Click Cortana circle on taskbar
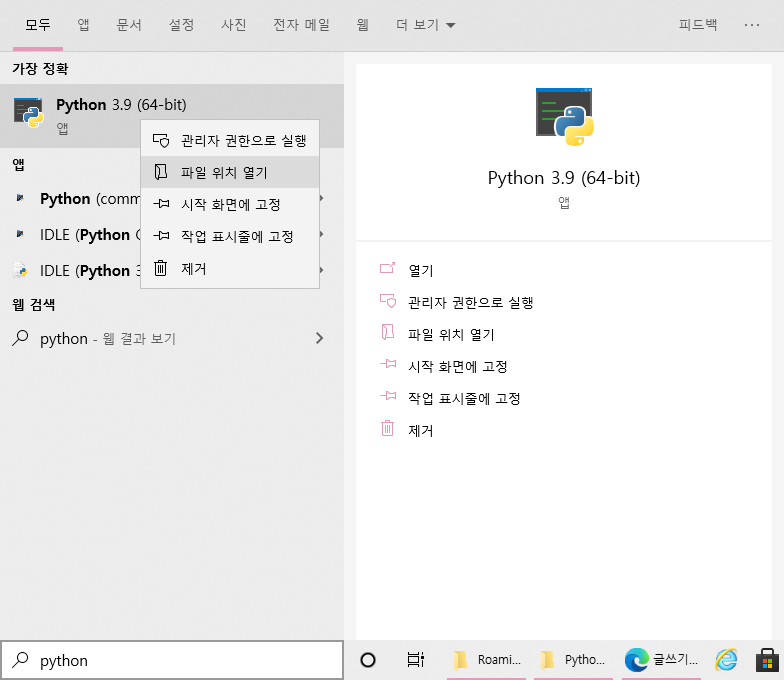Image resolution: width=784 pixels, height=680 pixels. click(368, 660)
